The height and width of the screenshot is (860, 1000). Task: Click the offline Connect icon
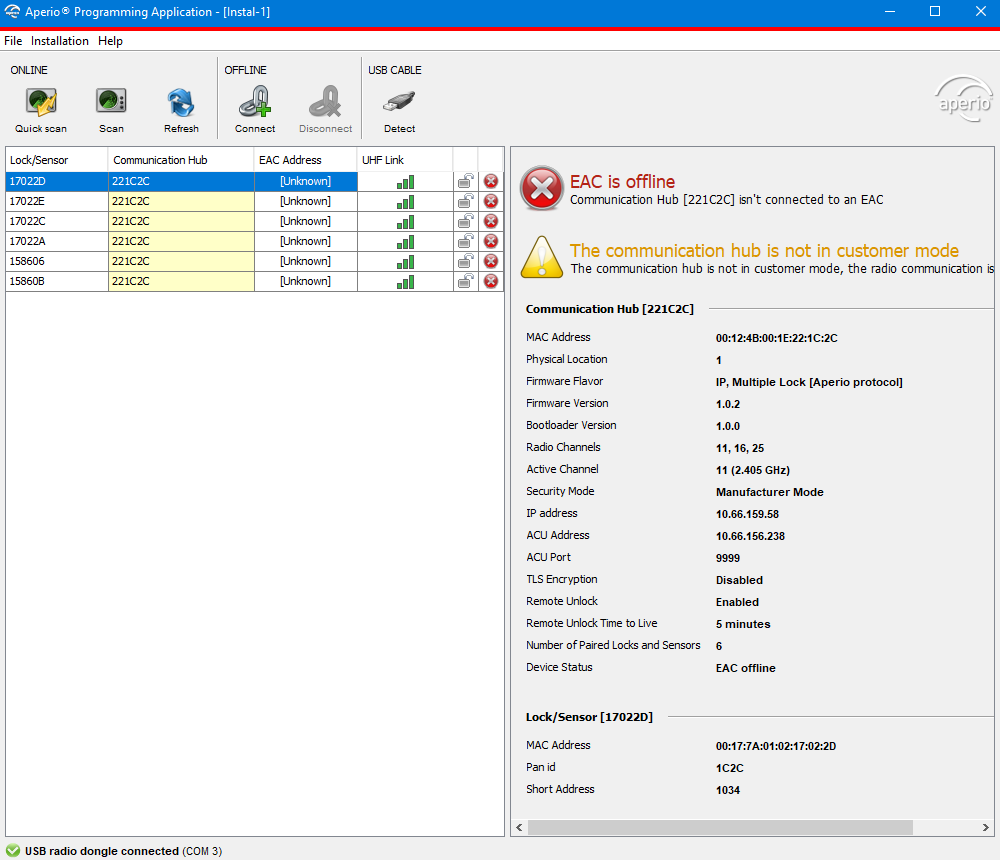click(x=255, y=103)
